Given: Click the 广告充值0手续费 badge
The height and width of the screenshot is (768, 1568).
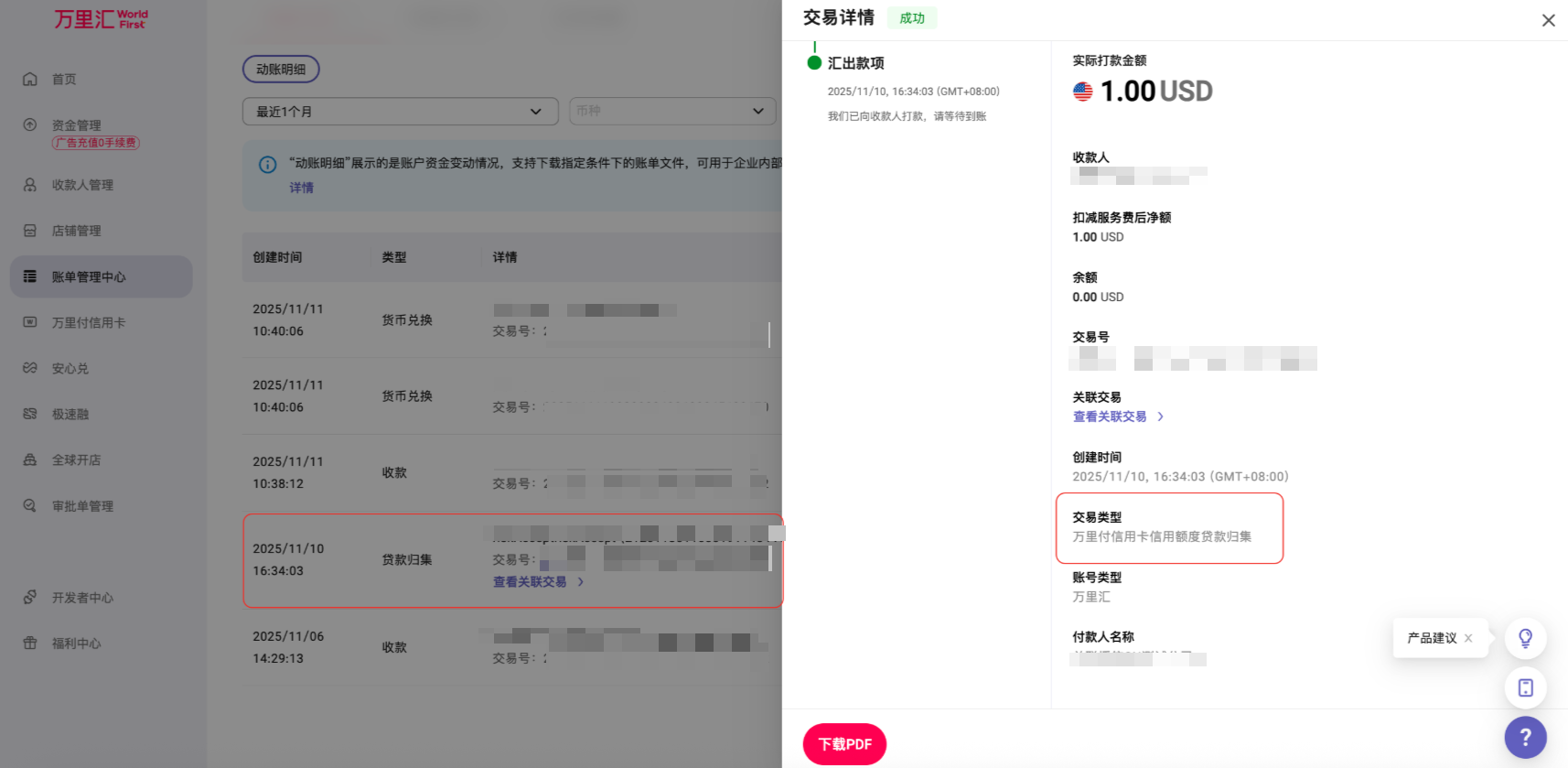Looking at the screenshot, I should 96,143.
